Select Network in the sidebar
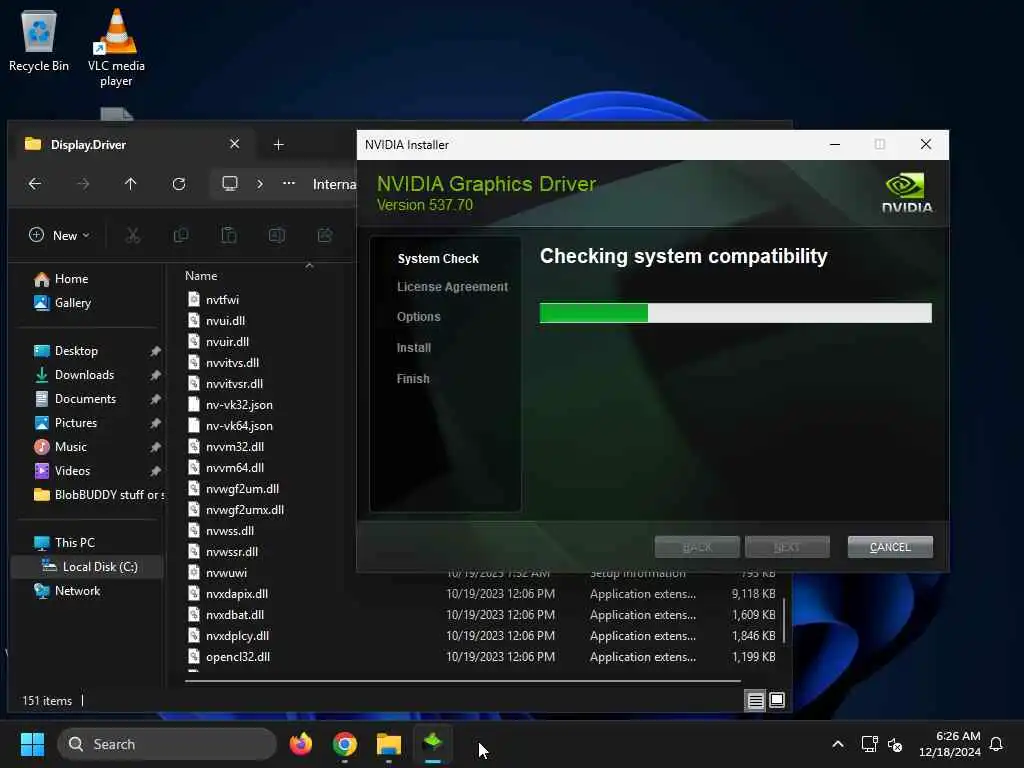The height and width of the screenshot is (768, 1024). (x=77, y=591)
